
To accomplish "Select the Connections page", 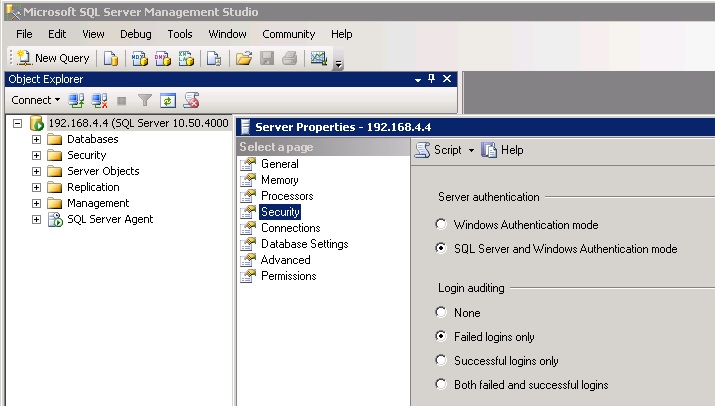I will 290,228.
